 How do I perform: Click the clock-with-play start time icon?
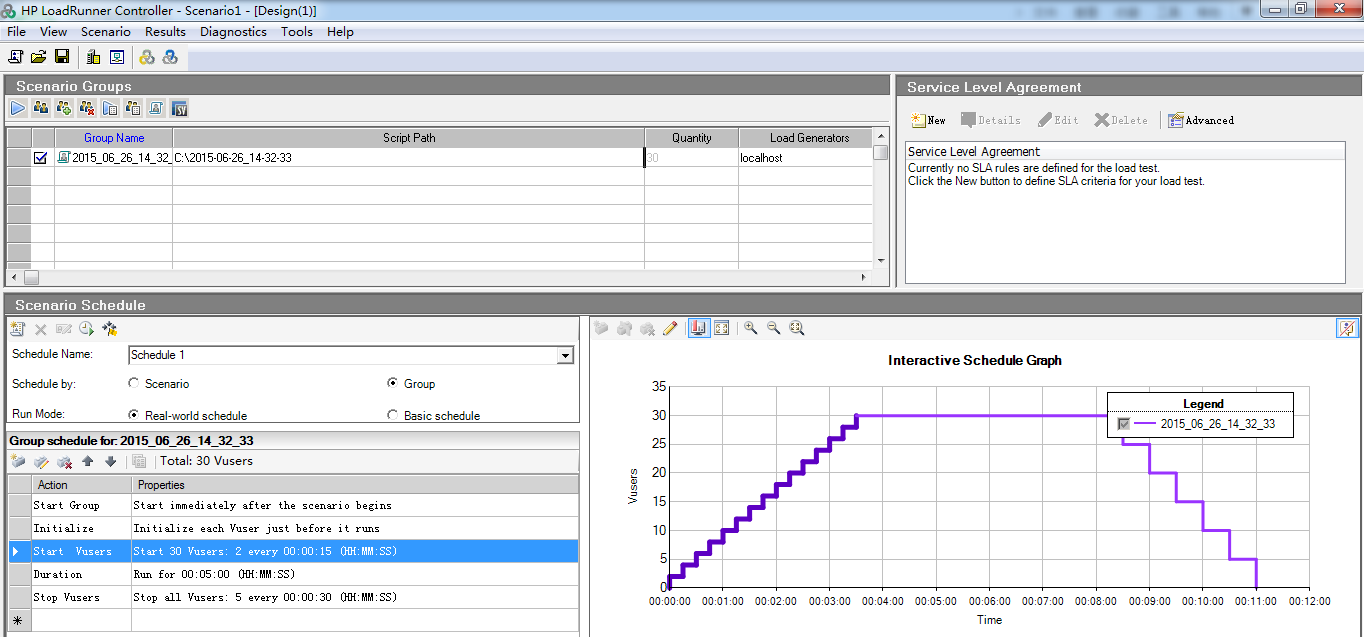point(87,328)
